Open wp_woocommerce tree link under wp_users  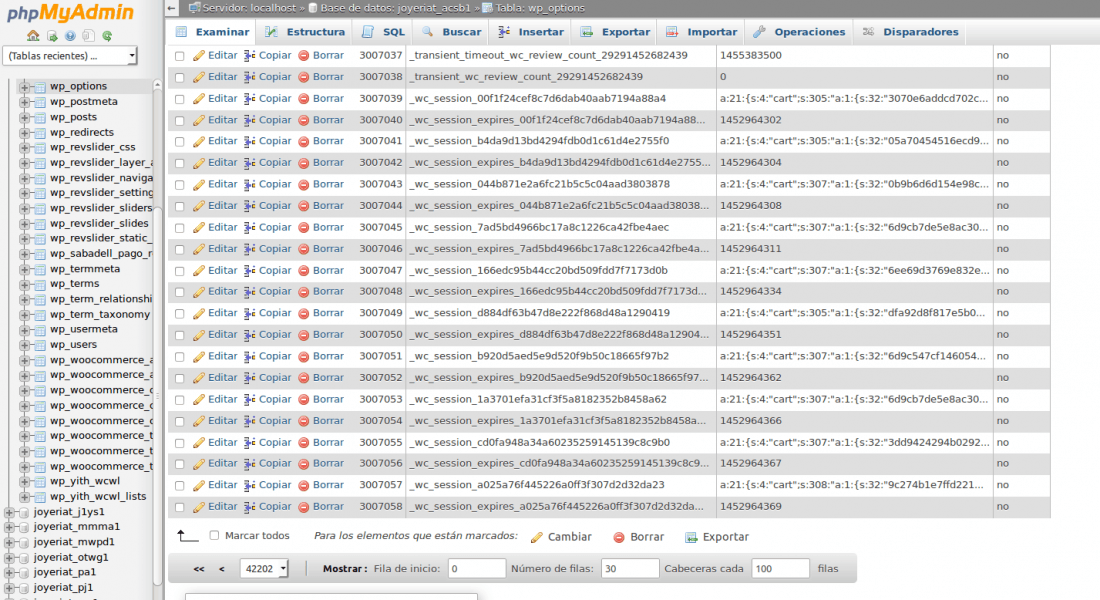[102, 360]
